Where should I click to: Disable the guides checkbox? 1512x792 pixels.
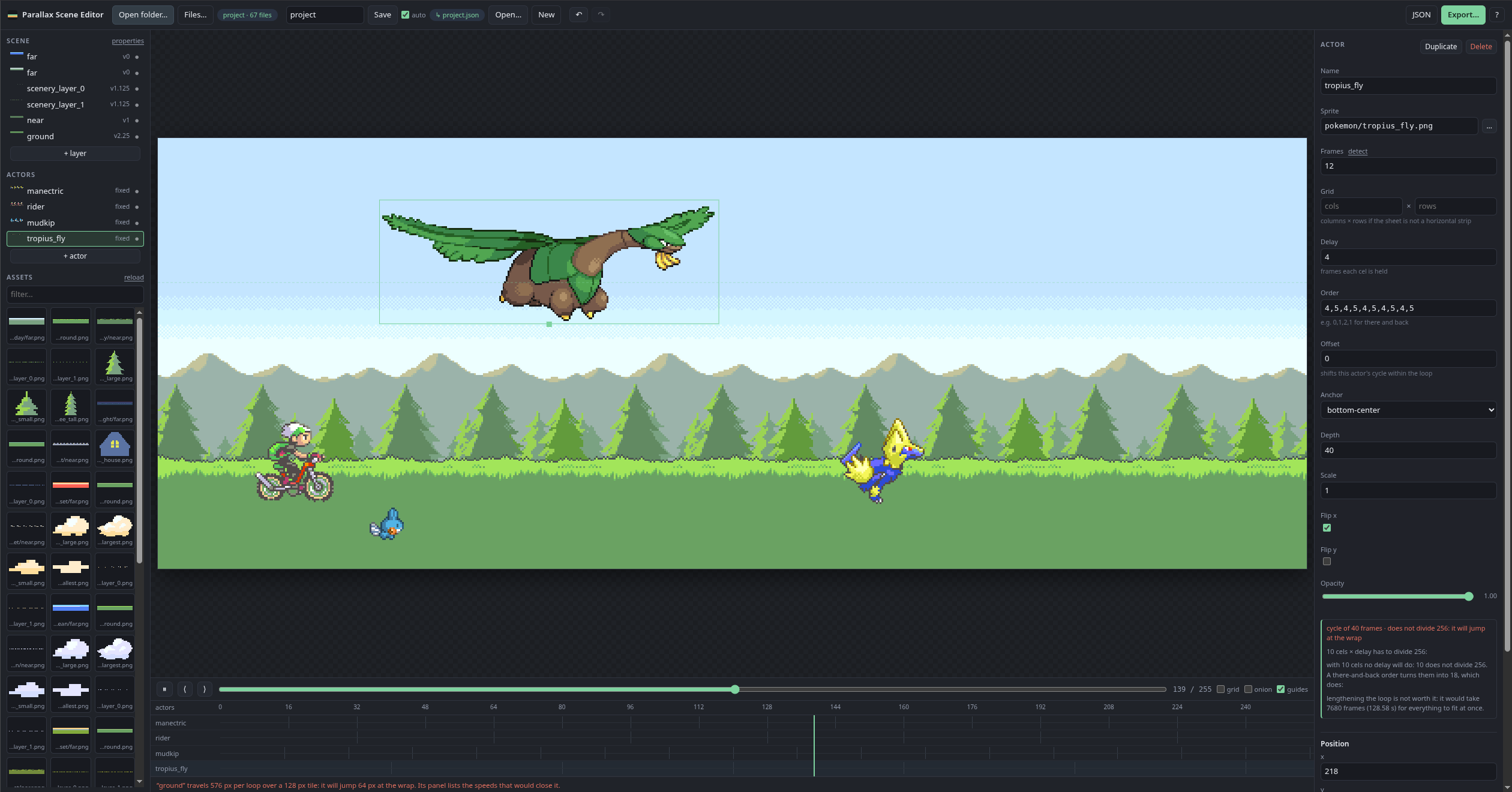1280,689
